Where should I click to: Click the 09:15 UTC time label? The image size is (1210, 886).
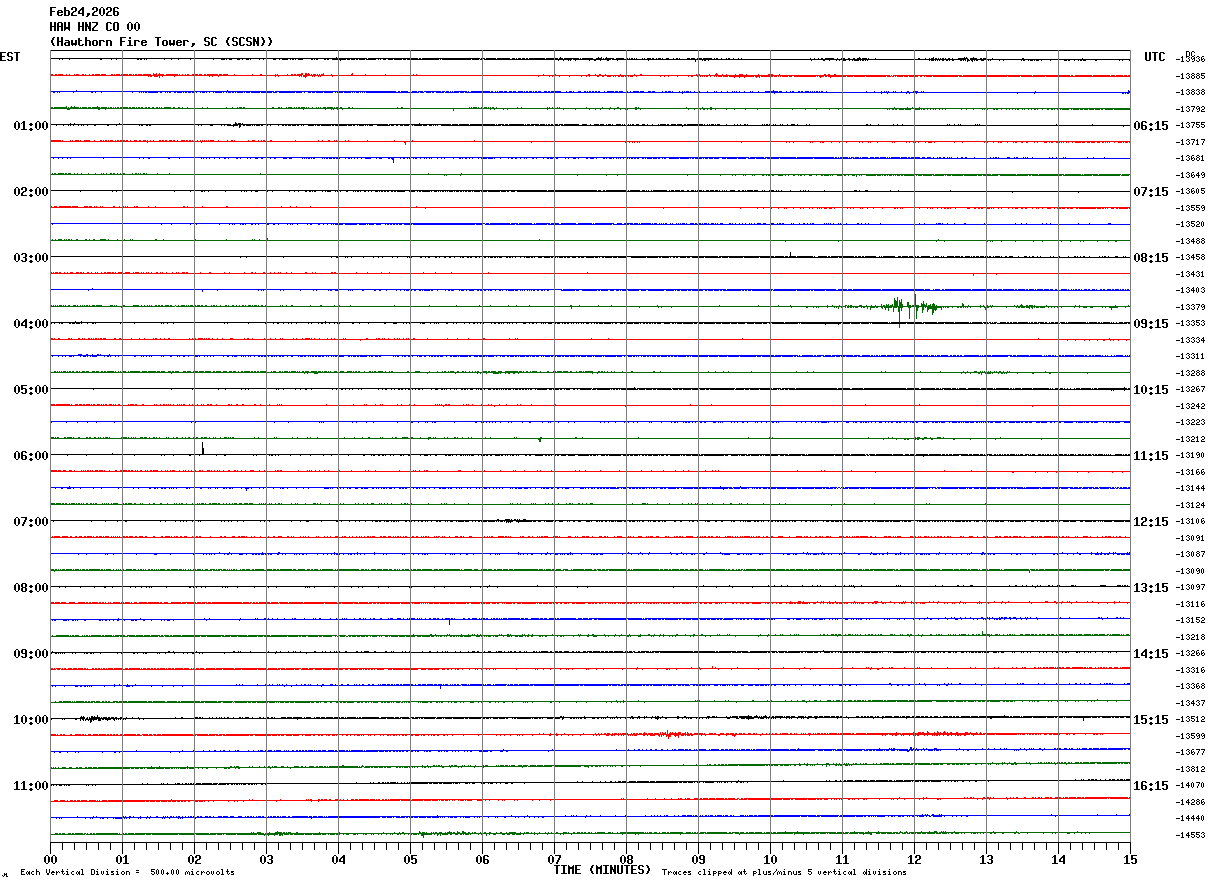click(1151, 324)
